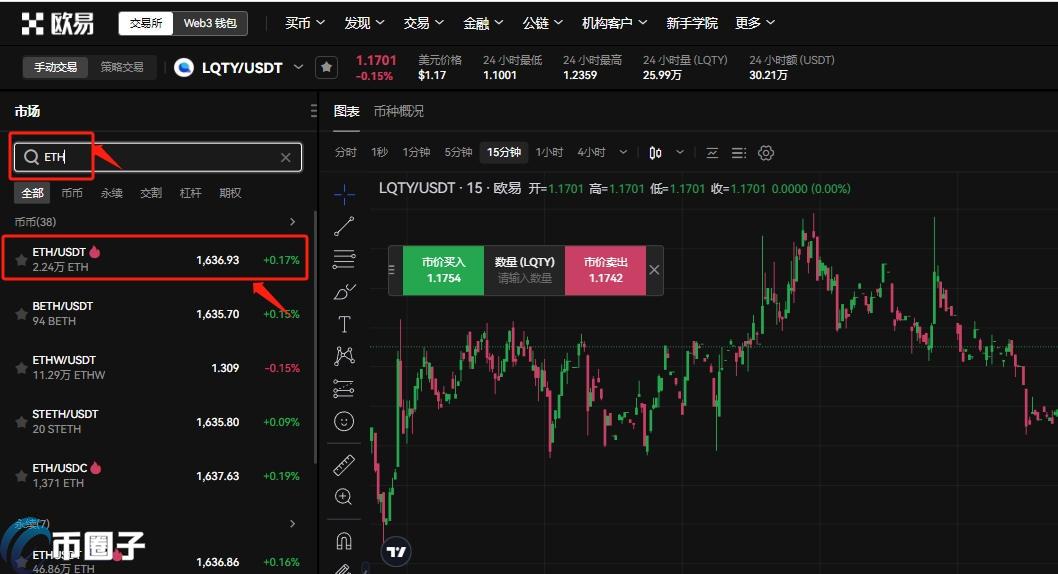Open the emoji icon tool
Image resolution: width=1058 pixels, height=574 pixels.
point(344,422)
